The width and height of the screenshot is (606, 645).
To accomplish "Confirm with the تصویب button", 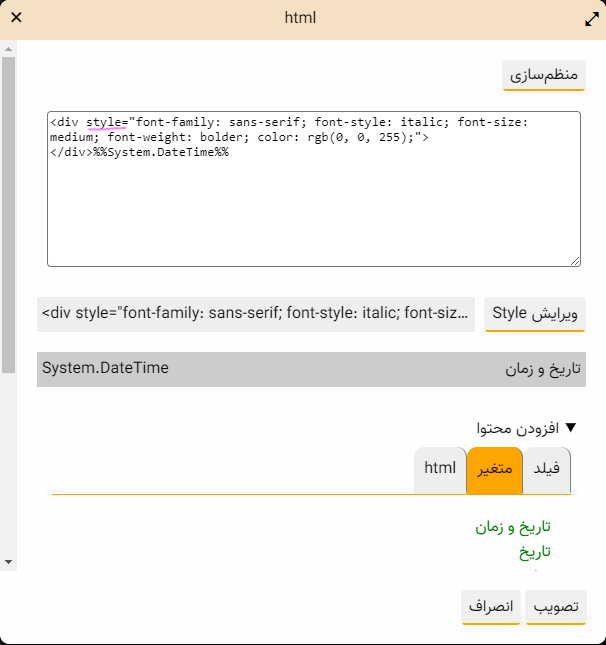I will click(x=555, y=607).
